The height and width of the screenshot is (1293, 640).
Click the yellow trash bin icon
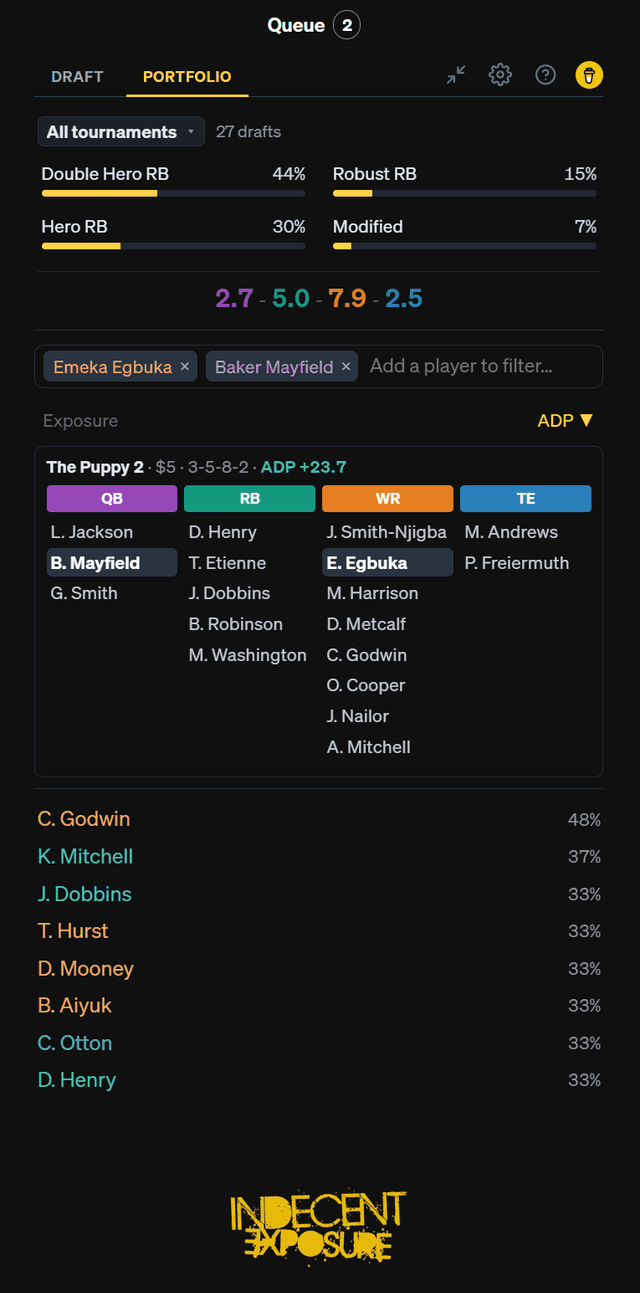point(589,75)
